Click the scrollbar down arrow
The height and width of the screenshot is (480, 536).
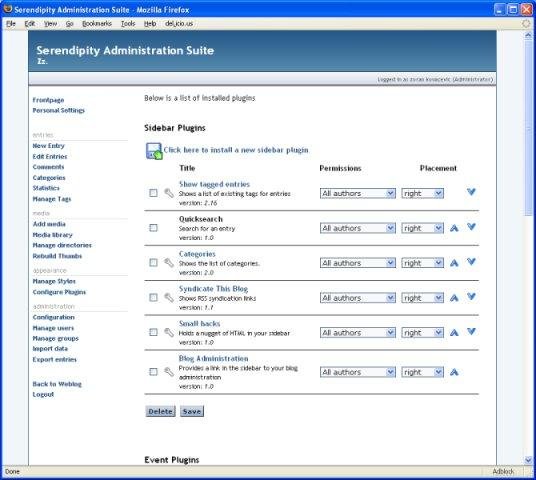[528, 460]
